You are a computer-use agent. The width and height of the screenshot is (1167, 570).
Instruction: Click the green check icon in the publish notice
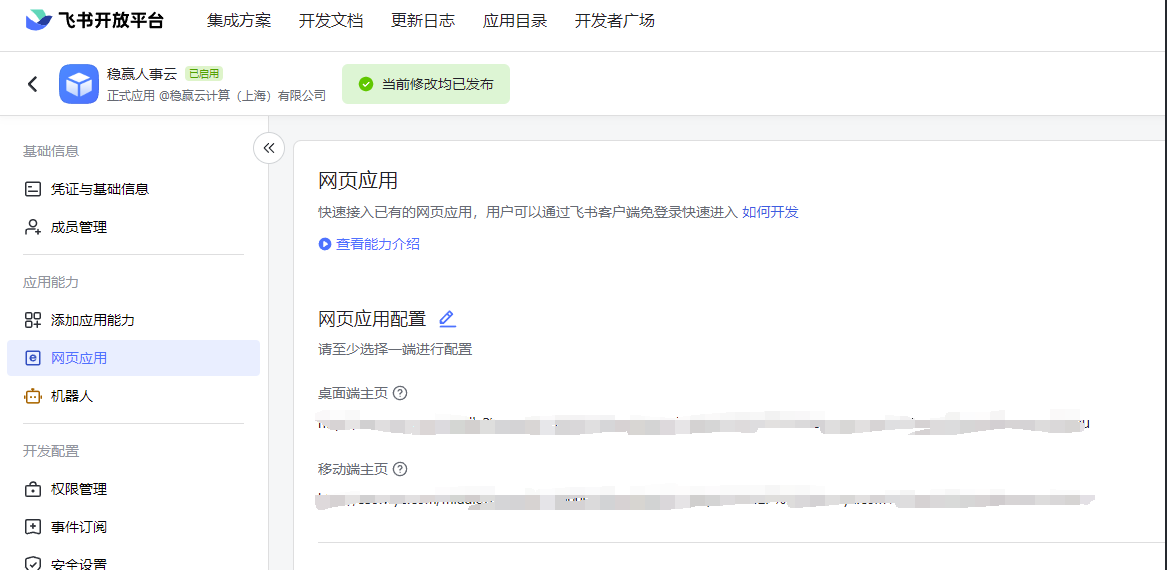[365, 84]
